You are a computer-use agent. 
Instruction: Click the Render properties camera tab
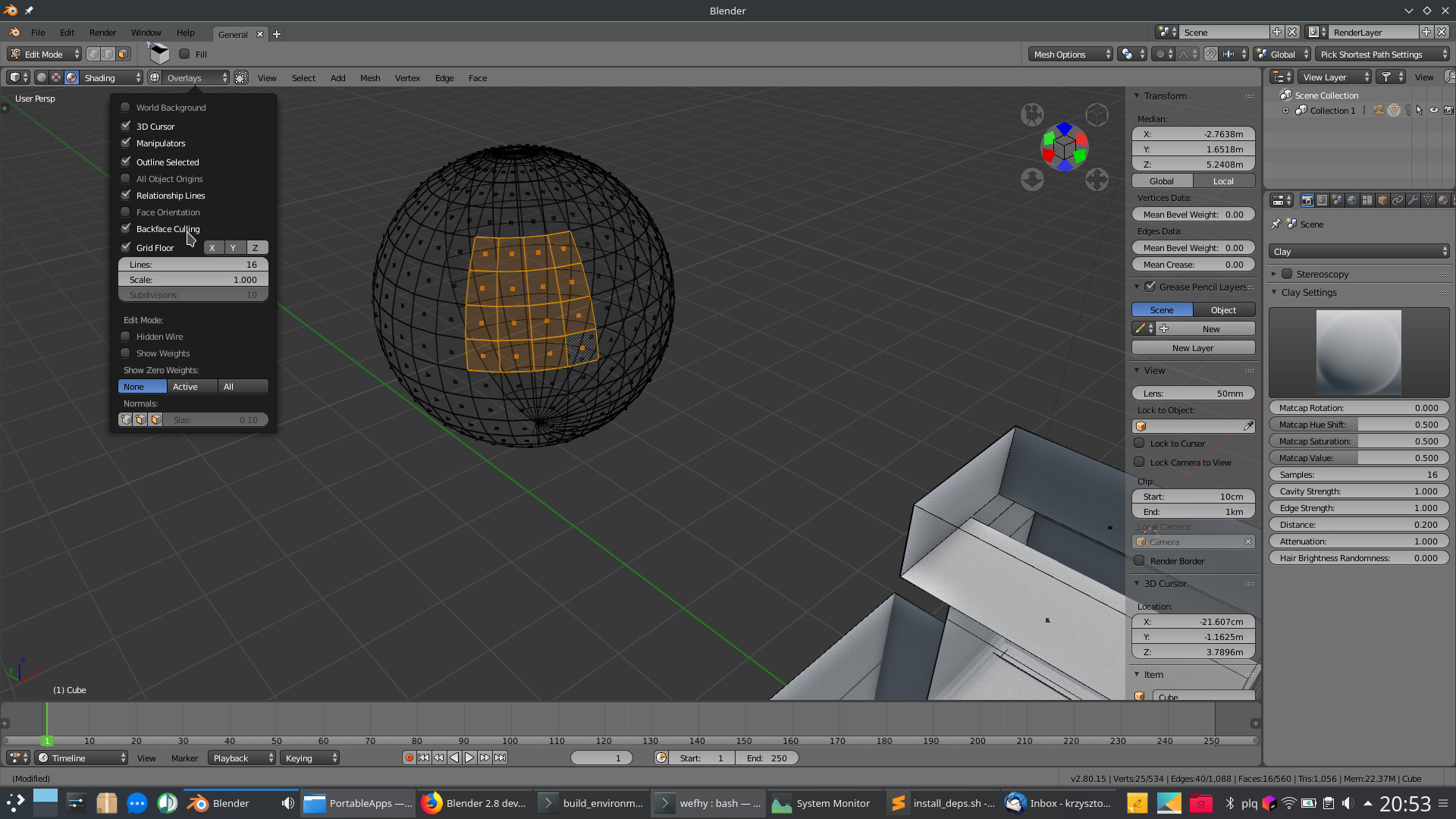(x=1307, y=200)
